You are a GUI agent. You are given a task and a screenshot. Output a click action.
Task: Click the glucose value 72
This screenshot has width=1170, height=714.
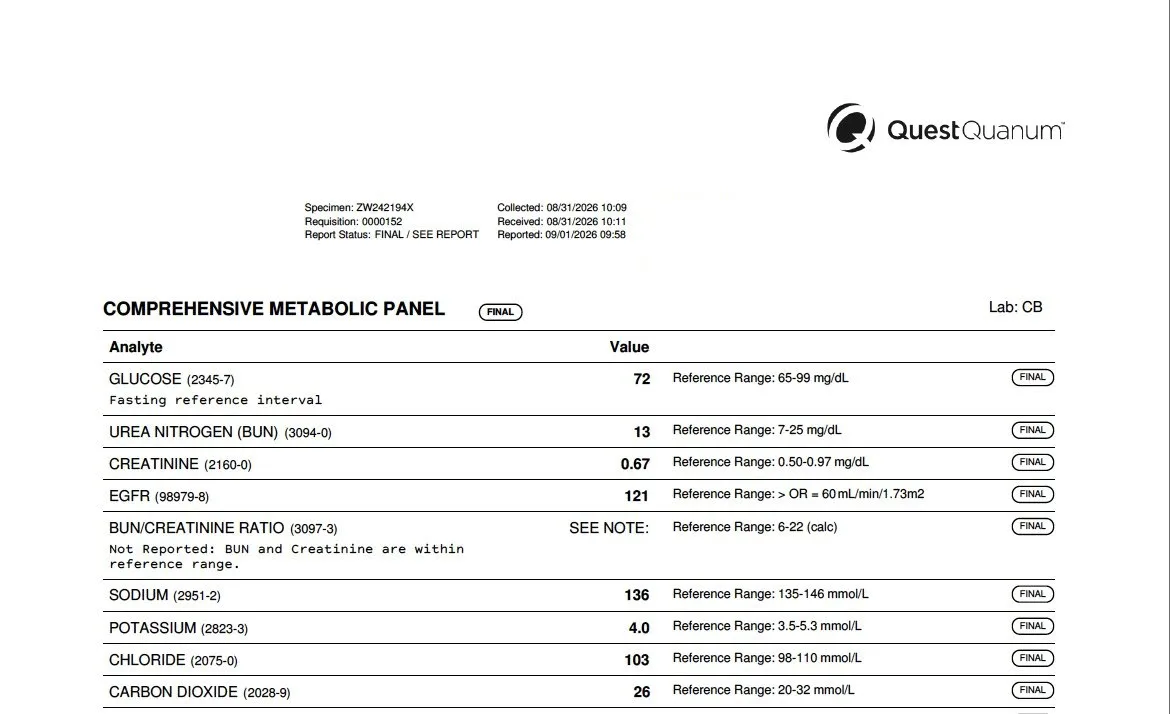642,379
